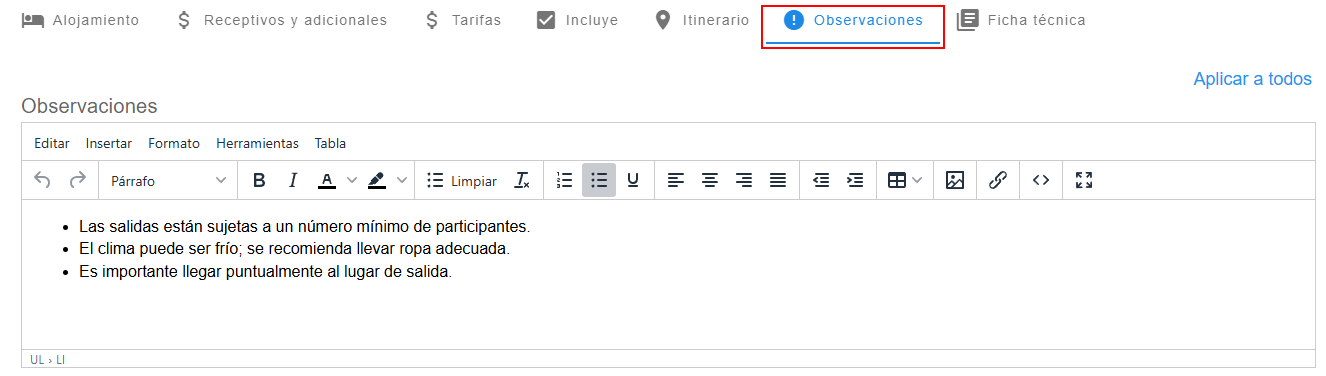This screenshot has height=376, width=1326.
Task: Open the text color dropdown arrow
Action: 351,180
